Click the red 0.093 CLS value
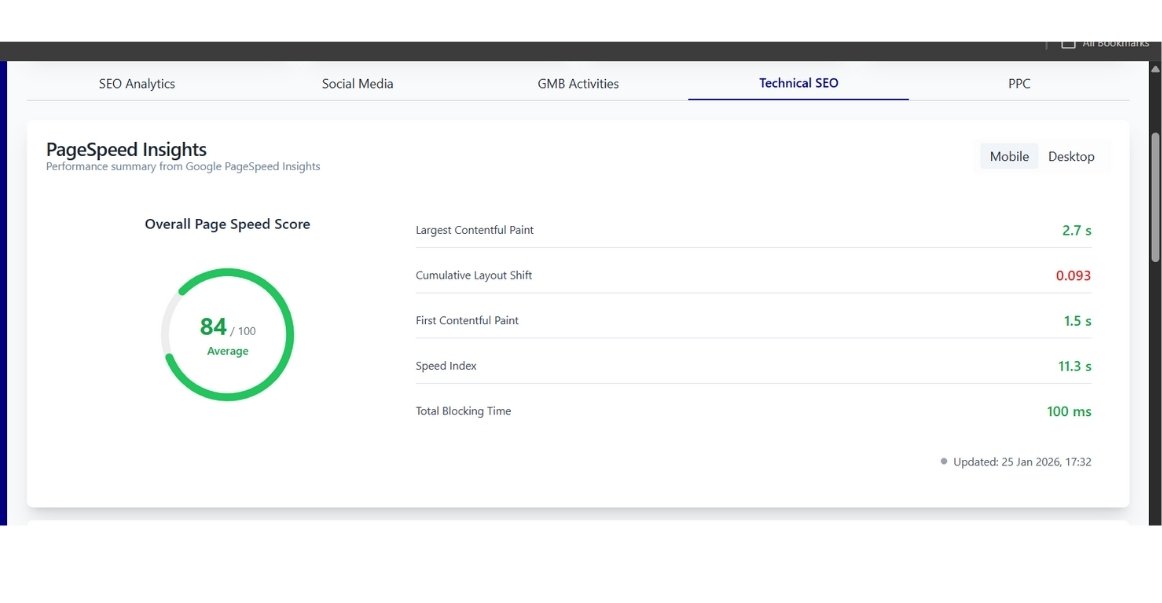Screen dimensions: 1162x603 (x=1073, y=276)
